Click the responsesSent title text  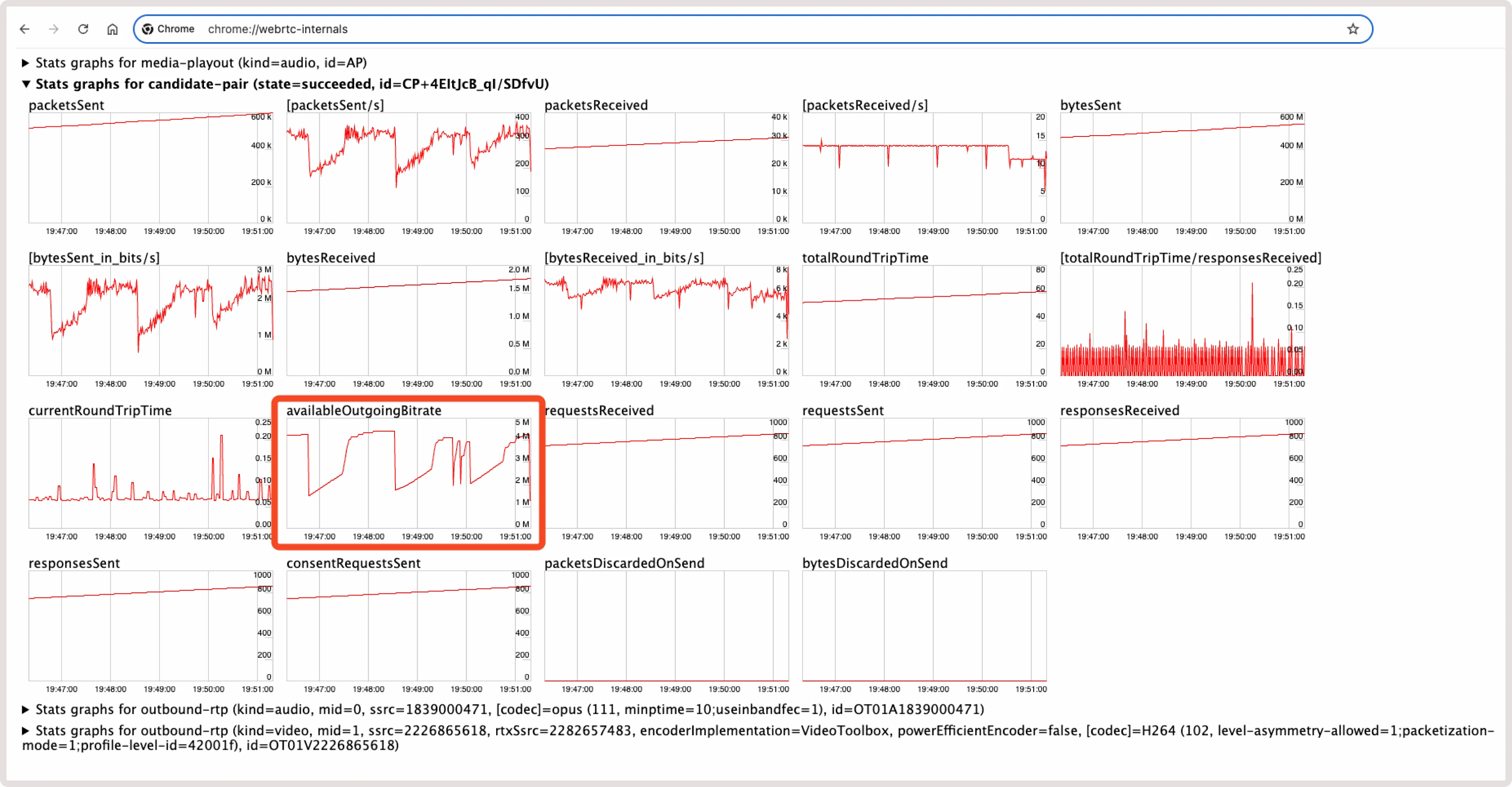pos(74,563)
